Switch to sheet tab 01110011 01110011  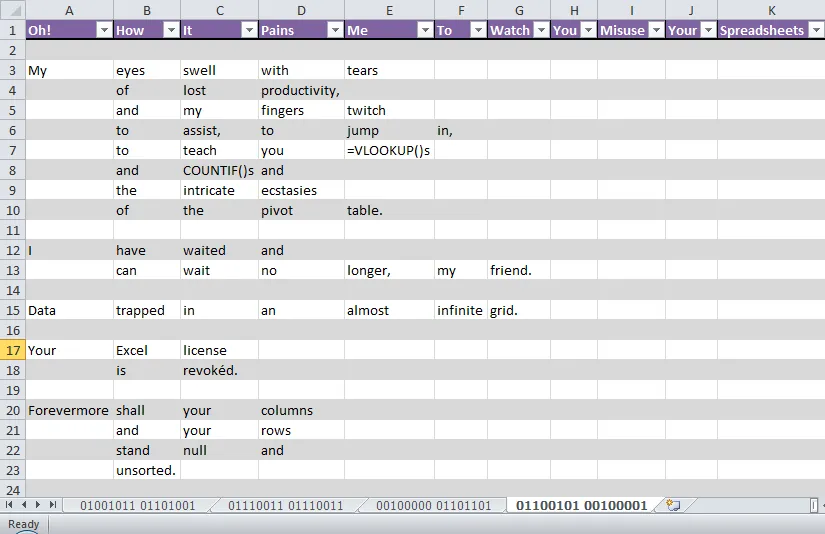tap(286, 506)
